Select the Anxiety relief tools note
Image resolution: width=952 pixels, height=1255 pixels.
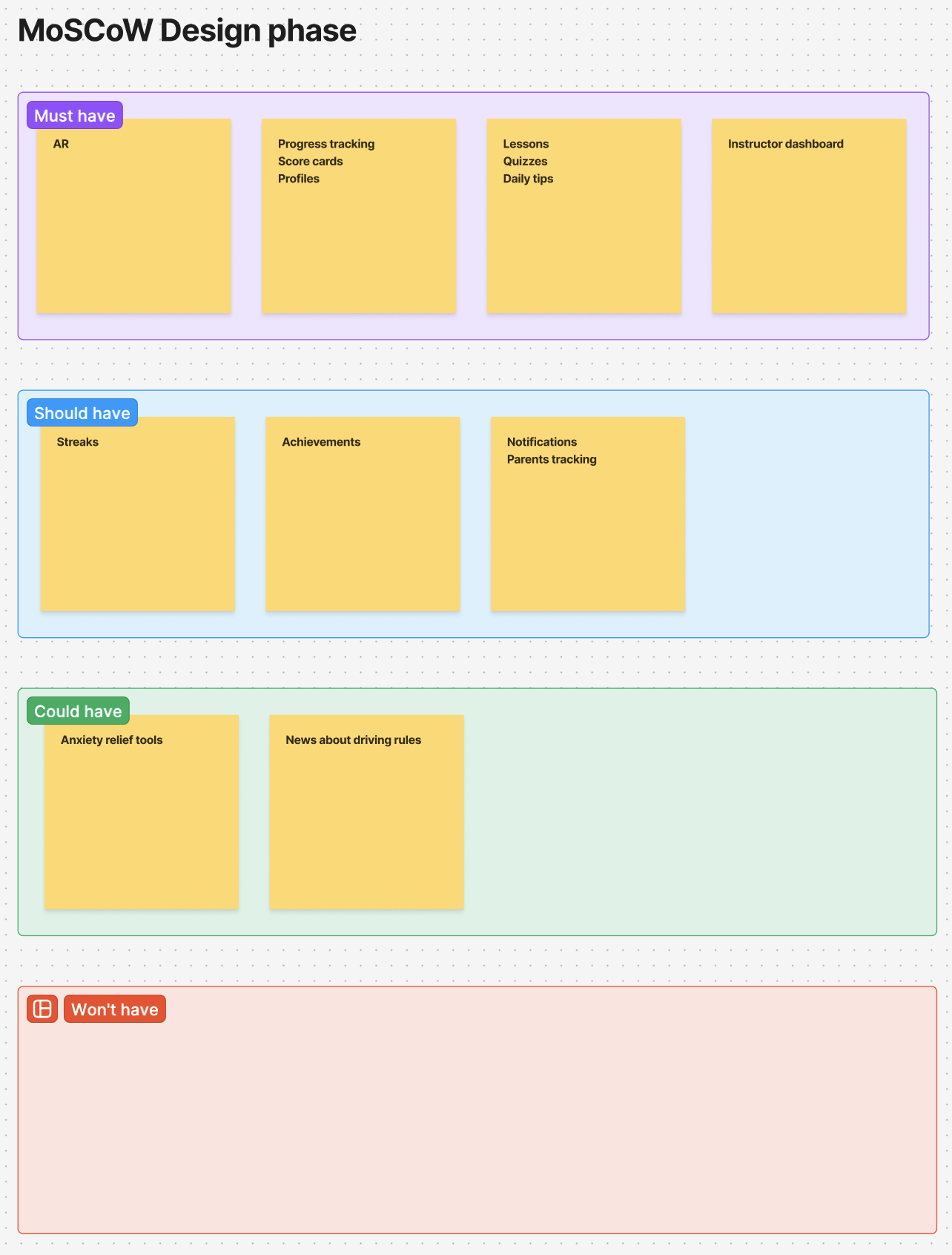coord(142,816)
